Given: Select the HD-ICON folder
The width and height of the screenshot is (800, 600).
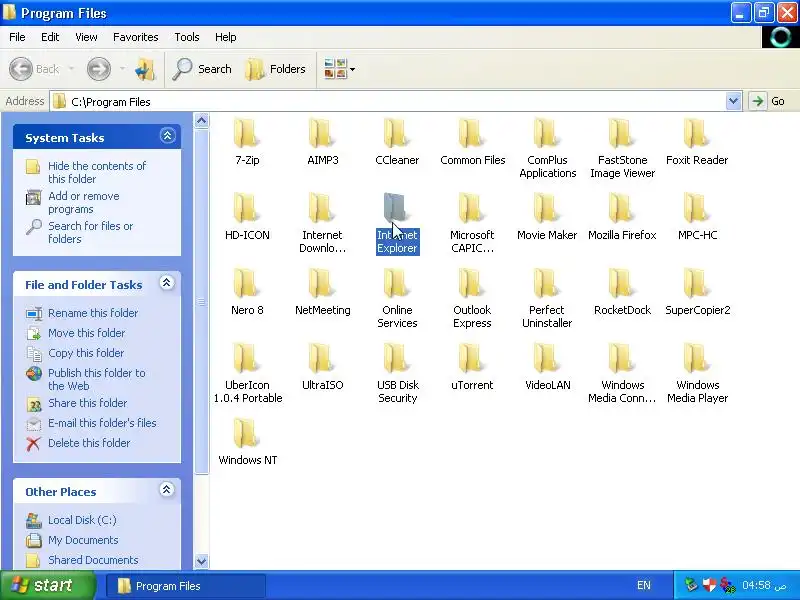Looking at the screenshot, I should [x=247, y=216].
